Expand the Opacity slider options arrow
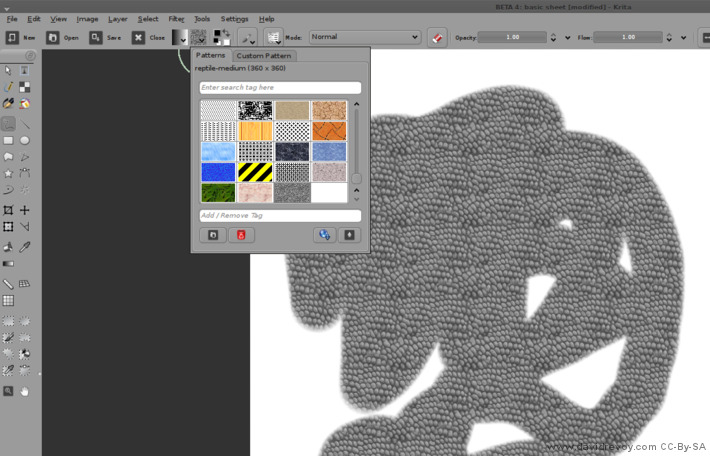 click(x=567, y=37)
